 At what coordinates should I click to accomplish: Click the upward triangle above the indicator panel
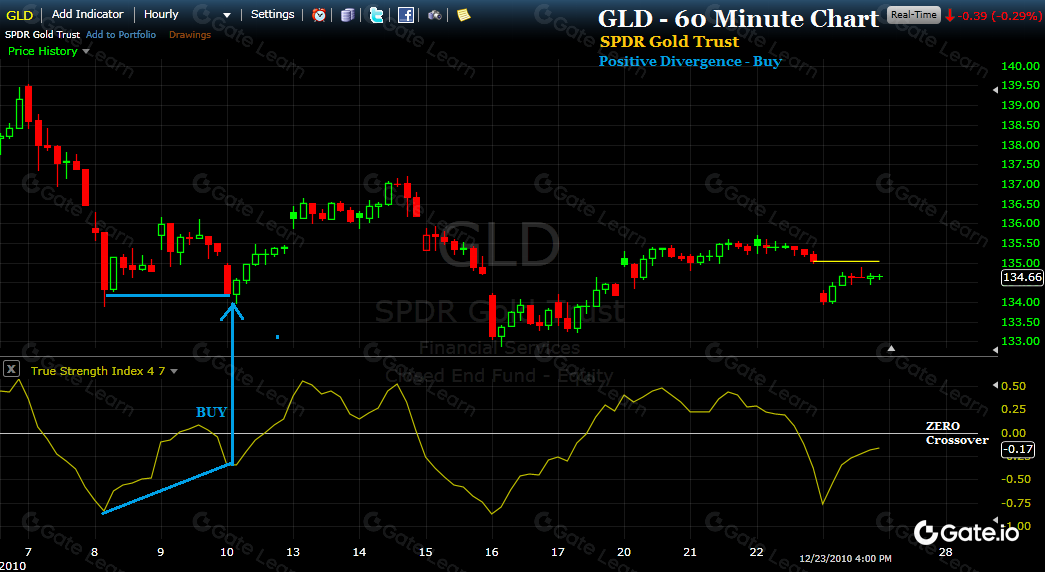891,348
